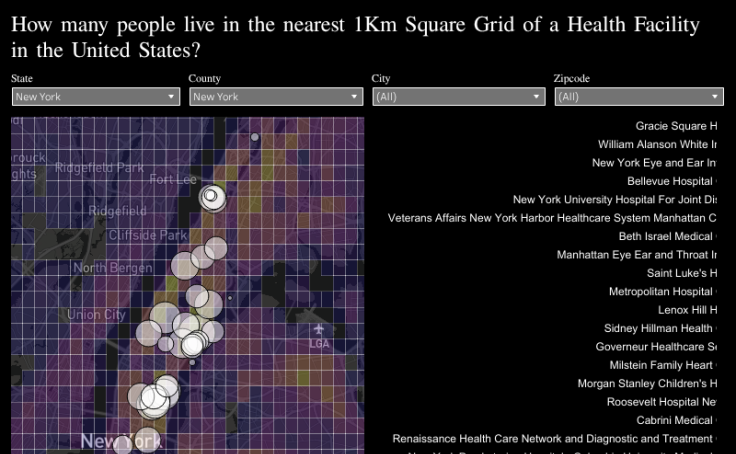Select Saint Luke's hospital entry
This screenshot has width=736, height=454.
pyautogui.click(x=682, y=273)
